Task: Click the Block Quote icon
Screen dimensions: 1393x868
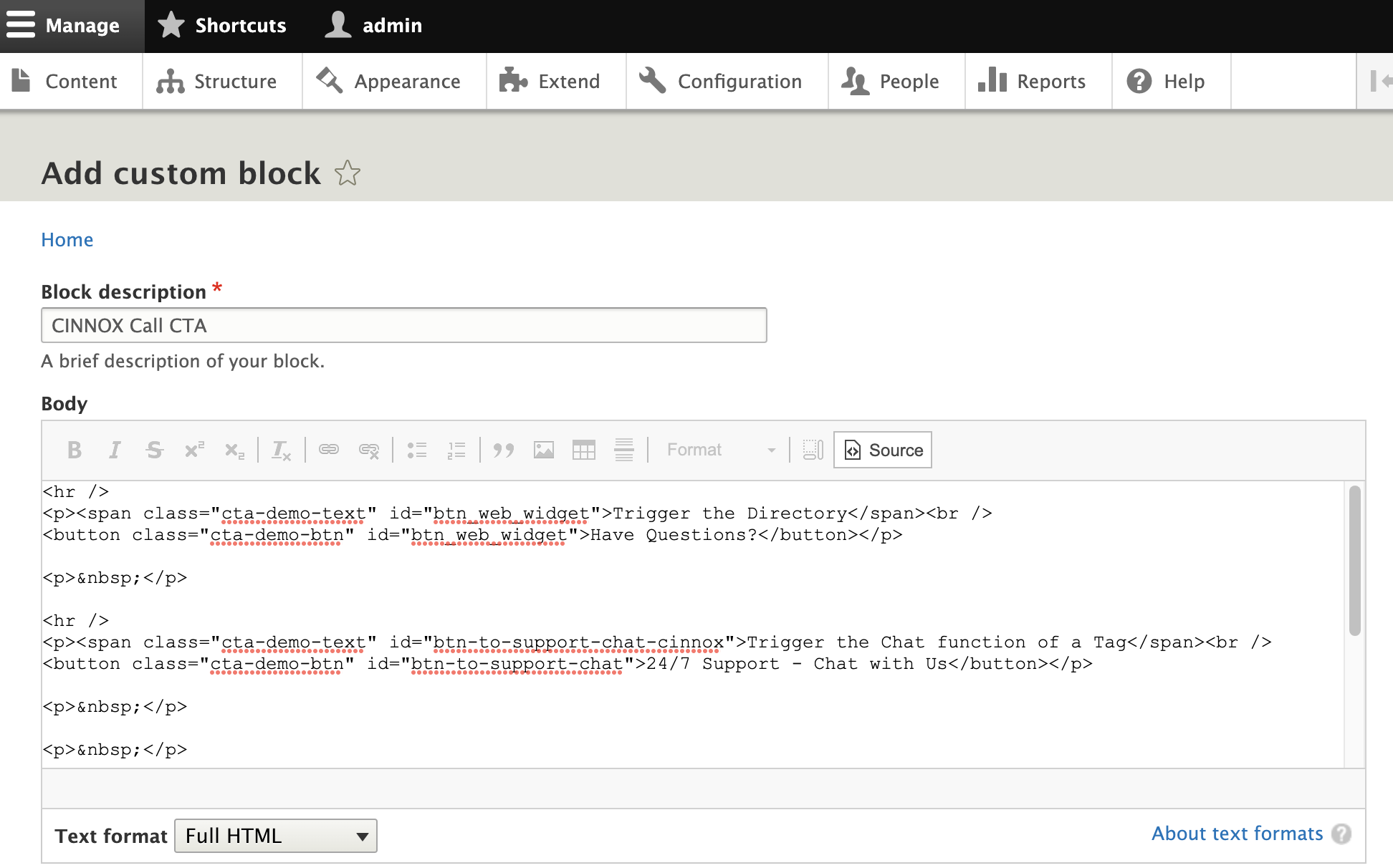Action: [504, 450]
